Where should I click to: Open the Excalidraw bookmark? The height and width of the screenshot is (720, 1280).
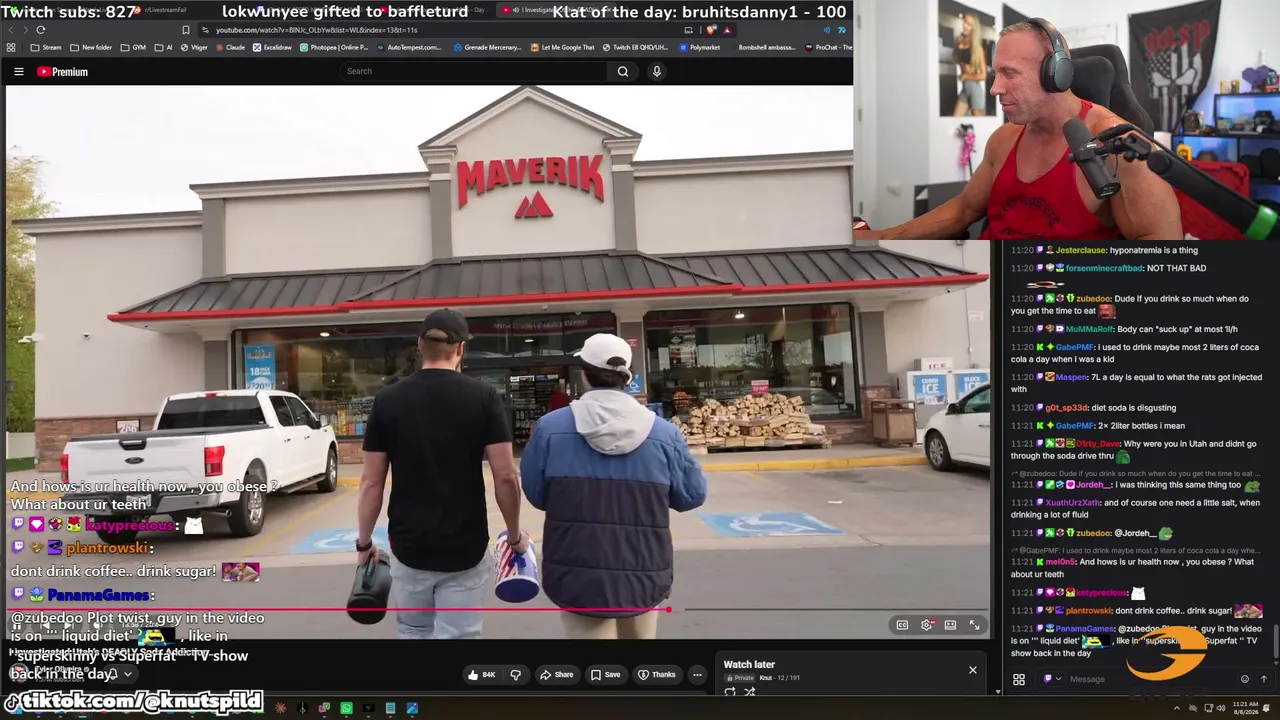[272, 47]
